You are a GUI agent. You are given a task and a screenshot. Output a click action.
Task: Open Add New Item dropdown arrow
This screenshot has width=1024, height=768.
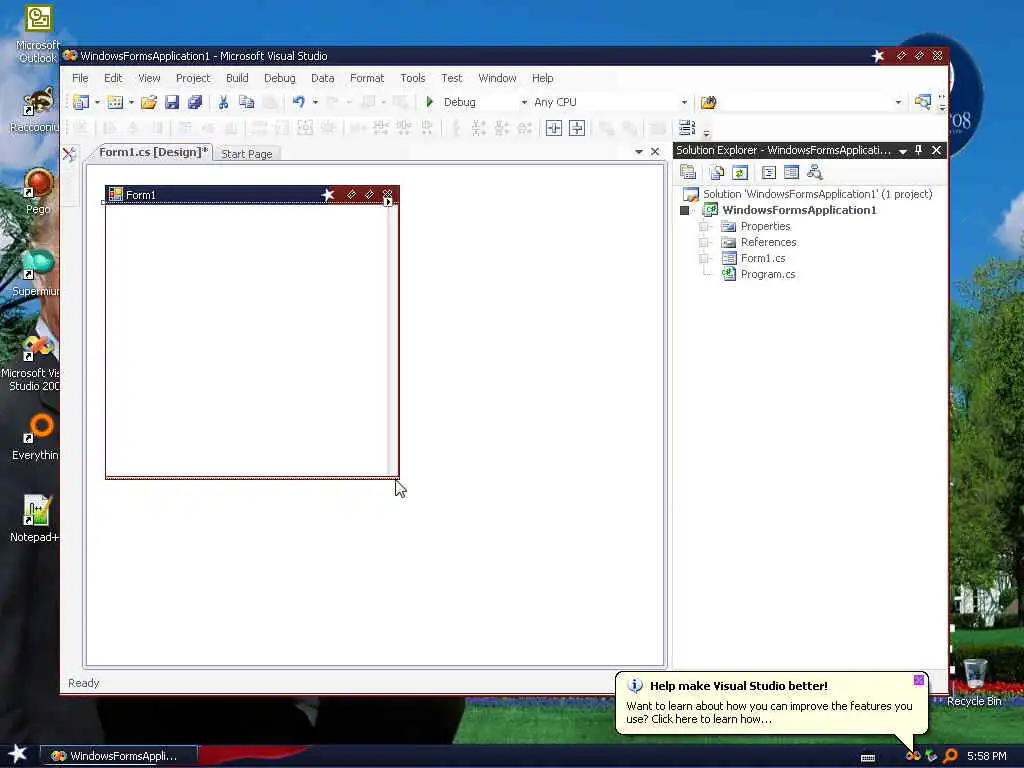click(131, 103)
